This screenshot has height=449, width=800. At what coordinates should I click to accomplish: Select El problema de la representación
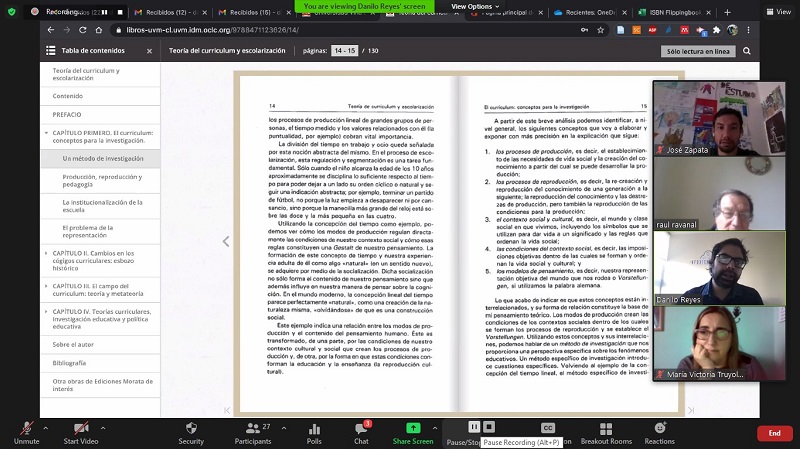[x=100, y=232]
